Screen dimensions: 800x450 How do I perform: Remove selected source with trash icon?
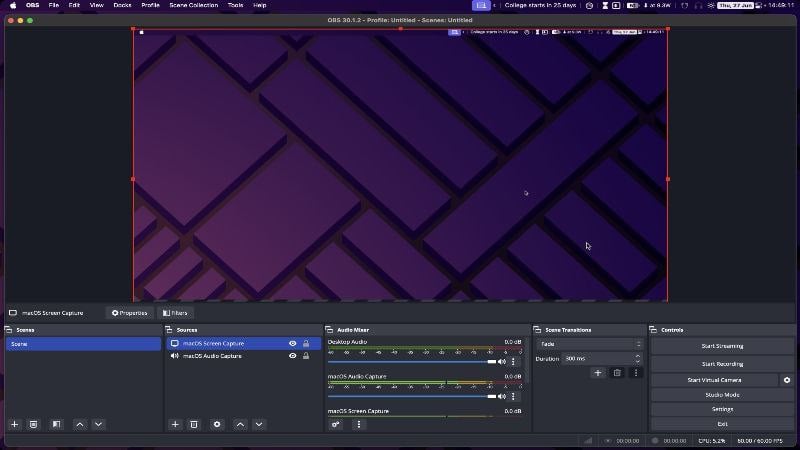point(194,424)
